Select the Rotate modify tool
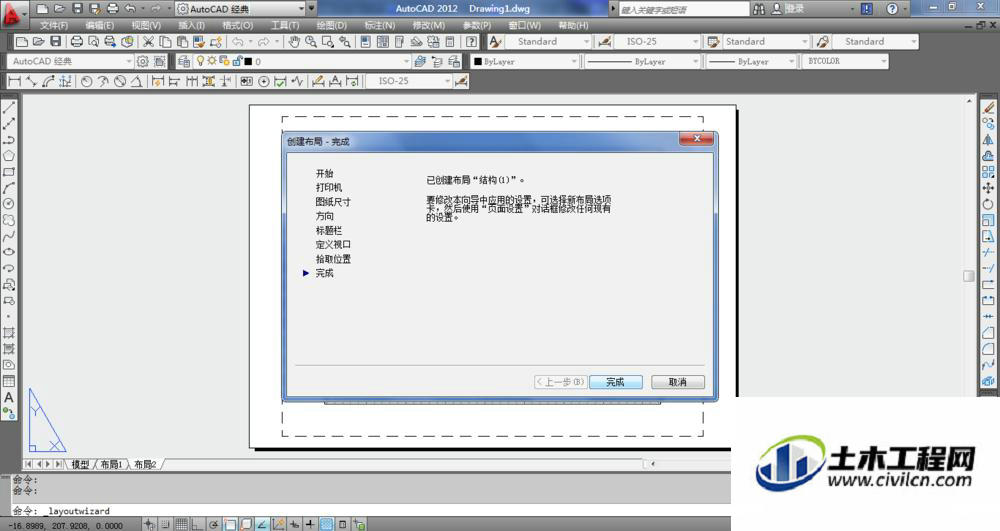The width and height of the screenshot is (1000, 531). click(988, 205)
